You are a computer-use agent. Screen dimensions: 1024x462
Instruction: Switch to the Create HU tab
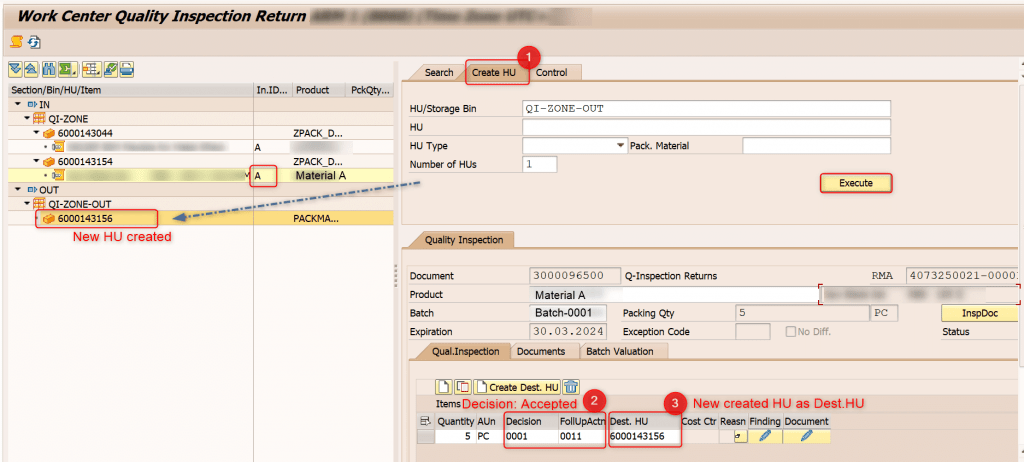point(494,73)
